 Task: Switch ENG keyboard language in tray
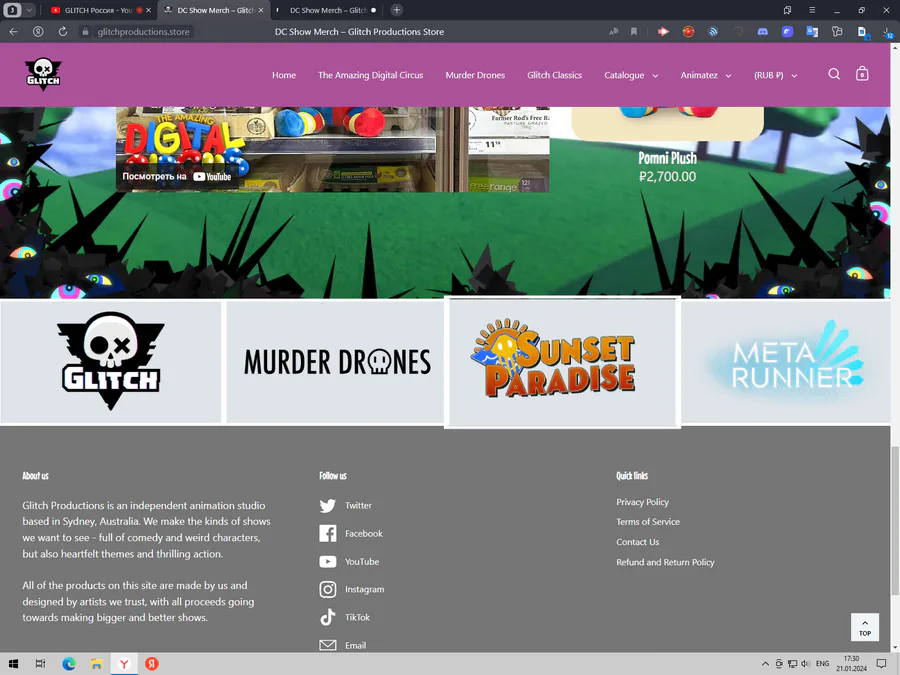tap(823, 664)
